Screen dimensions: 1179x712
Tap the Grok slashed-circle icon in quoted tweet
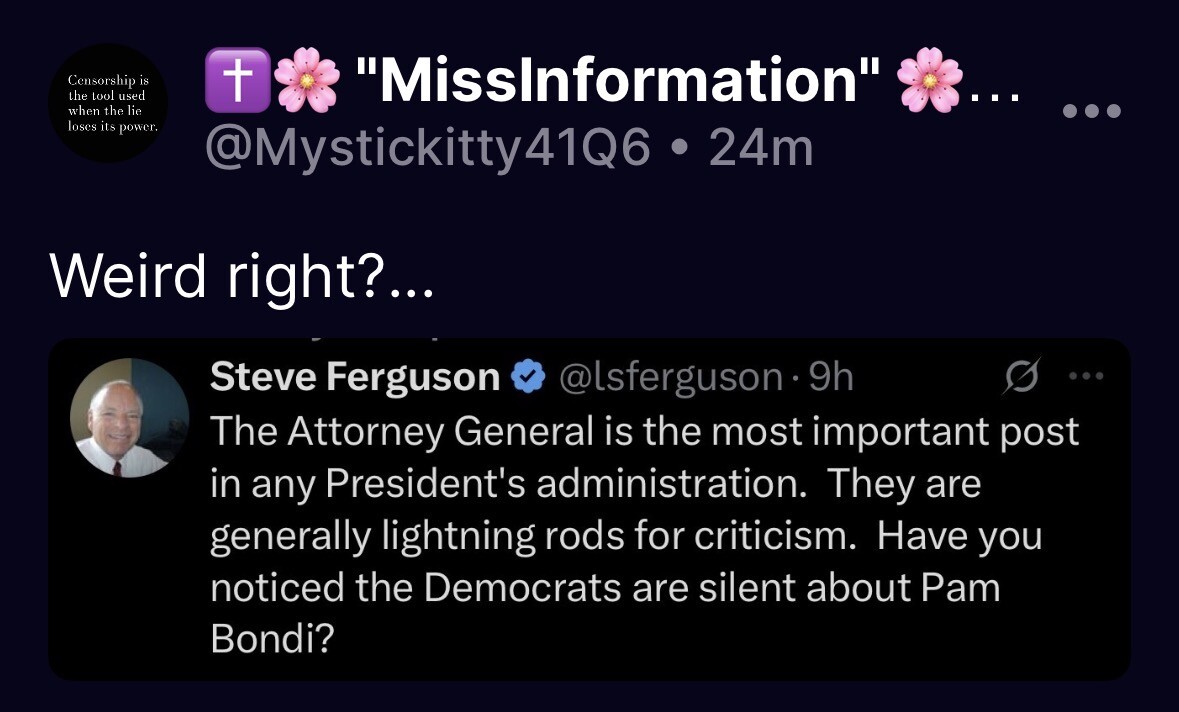click(x=1022, y=375)
